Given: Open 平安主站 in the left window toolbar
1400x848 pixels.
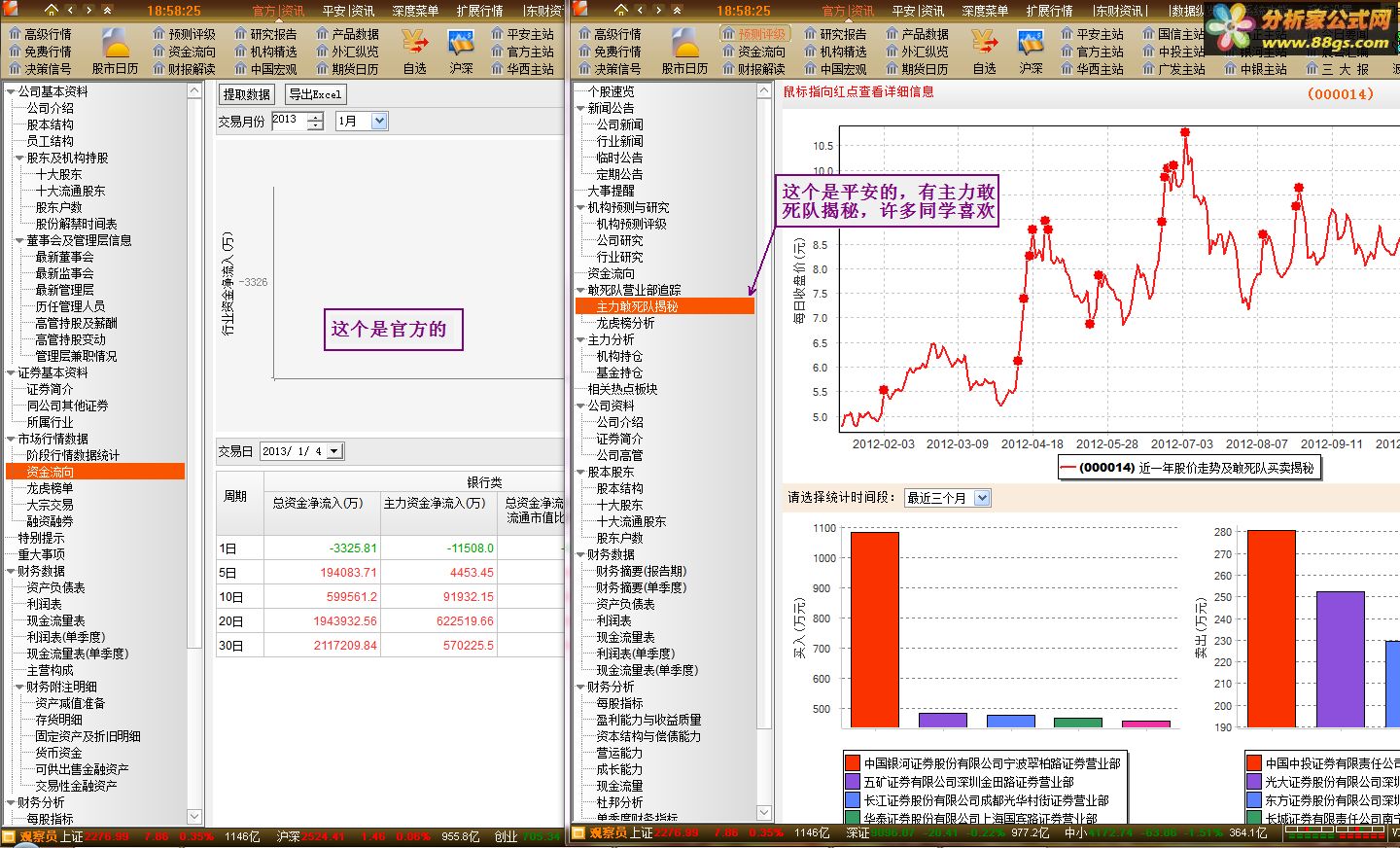Looking at the screenshot, I should pos(522,33).
